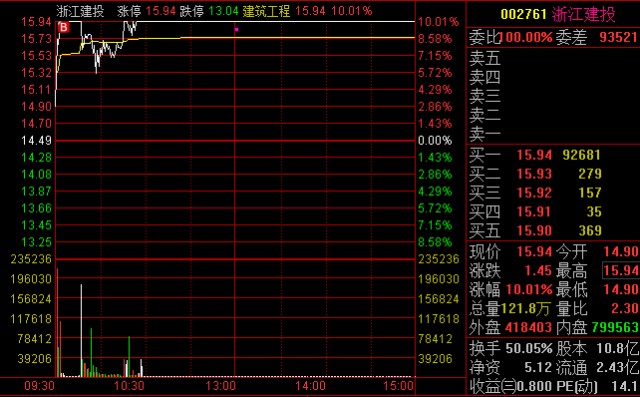The height and width of the screenshot is (397, 640).
Task: Click the 委比 value 100.00%
Action: pos(526,38)
